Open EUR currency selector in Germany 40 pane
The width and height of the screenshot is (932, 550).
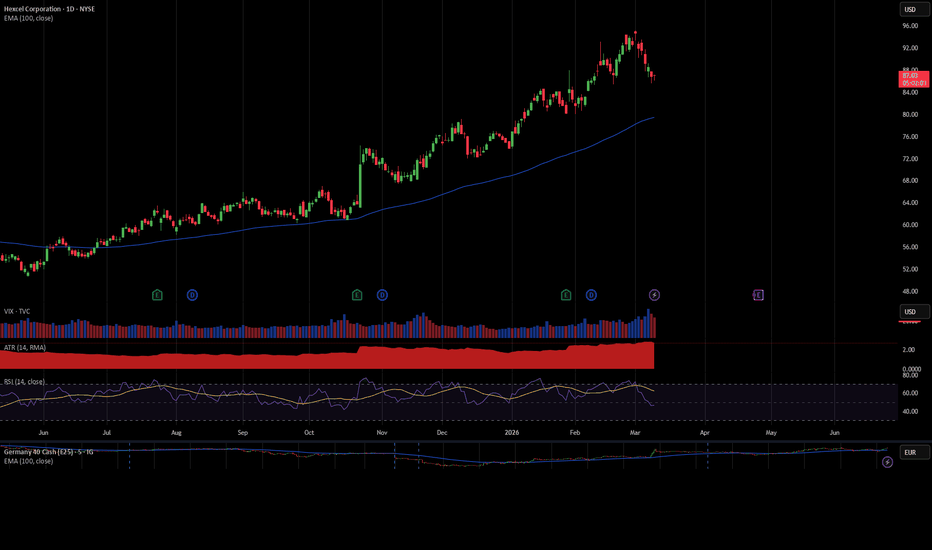click(x=914, y=452)
